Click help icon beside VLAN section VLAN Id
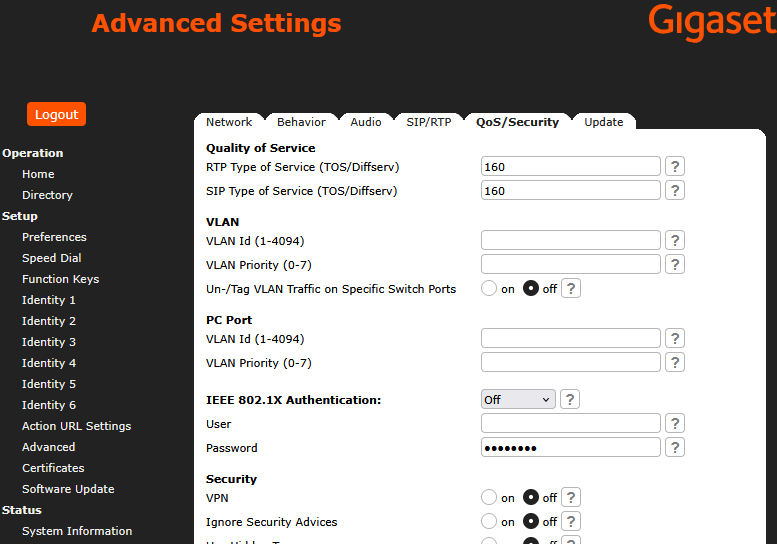 [x=674, y=240]
